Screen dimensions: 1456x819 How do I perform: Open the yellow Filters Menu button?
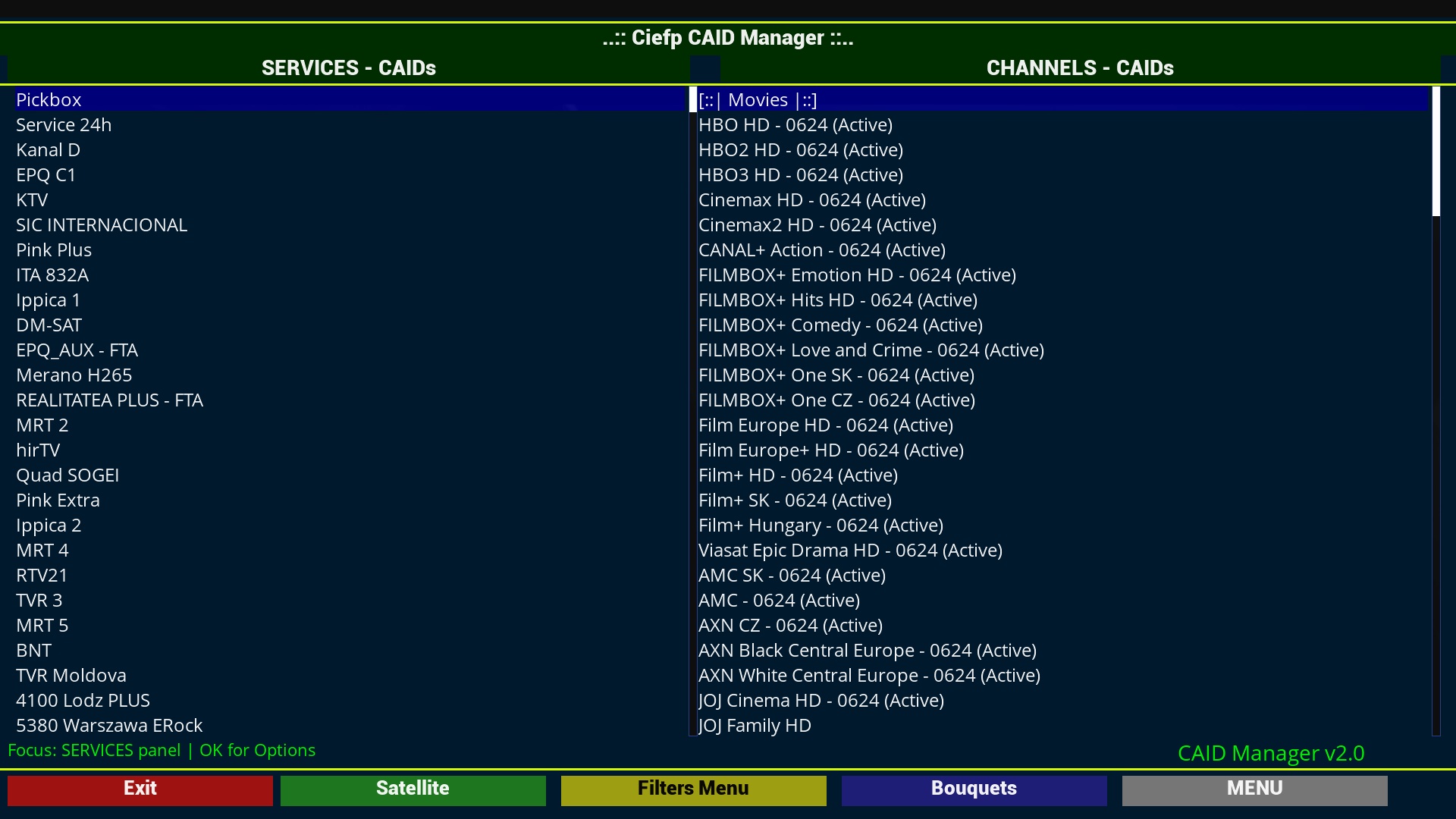[694, 790]
